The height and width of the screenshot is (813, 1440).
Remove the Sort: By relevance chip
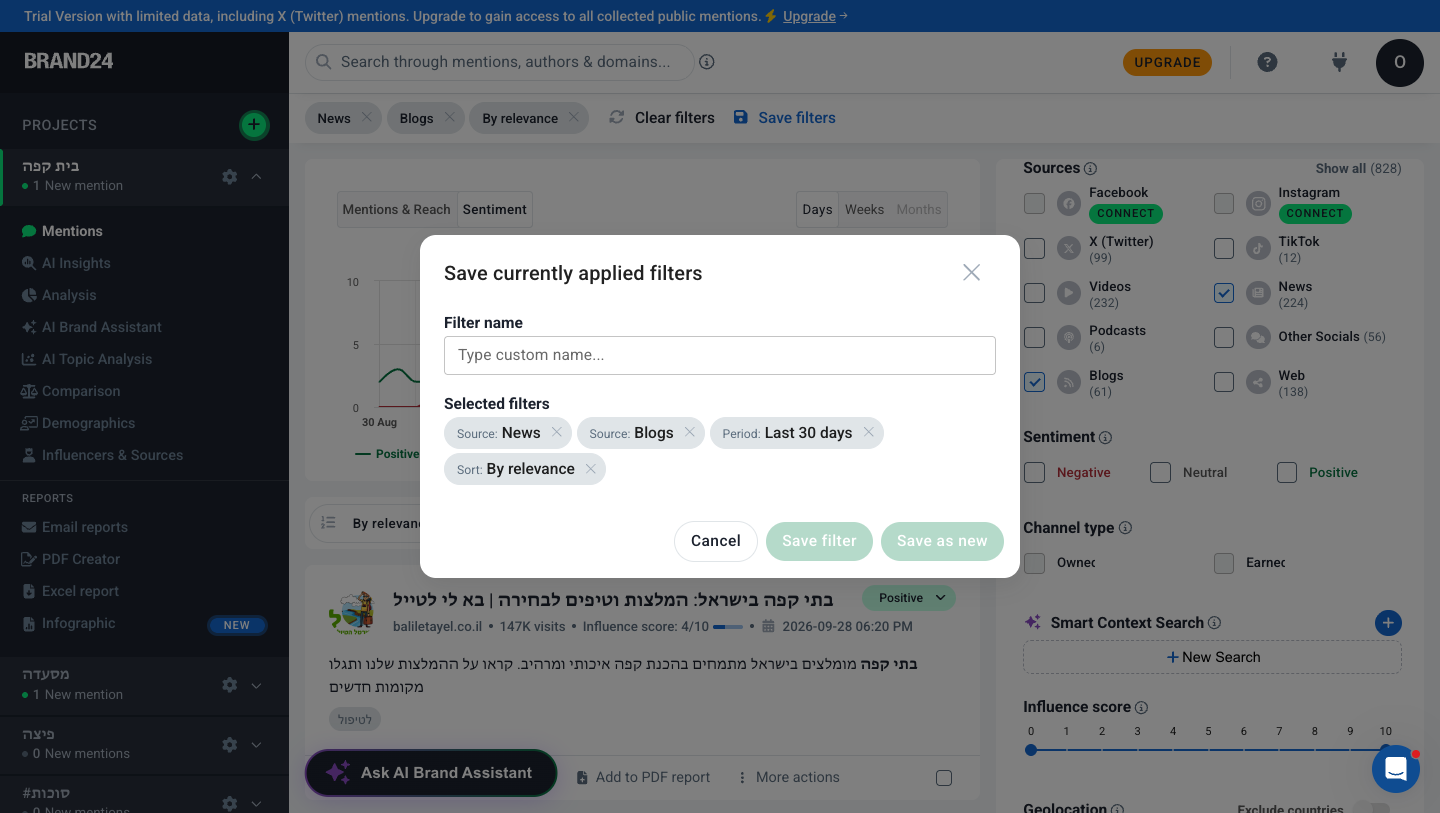(x=591, y=469)
